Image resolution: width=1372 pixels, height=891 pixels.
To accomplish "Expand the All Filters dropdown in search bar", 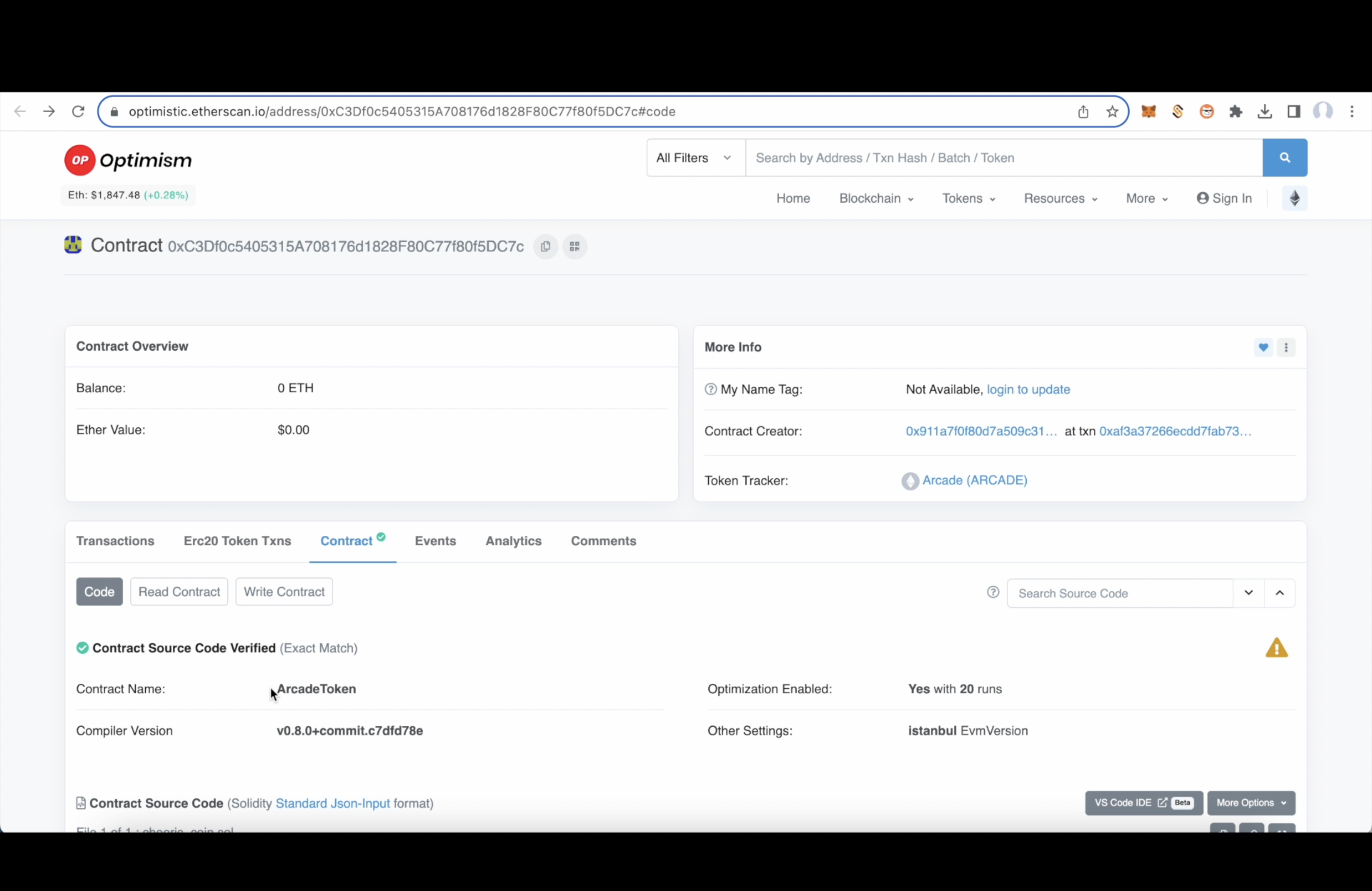I will point(693,157).
